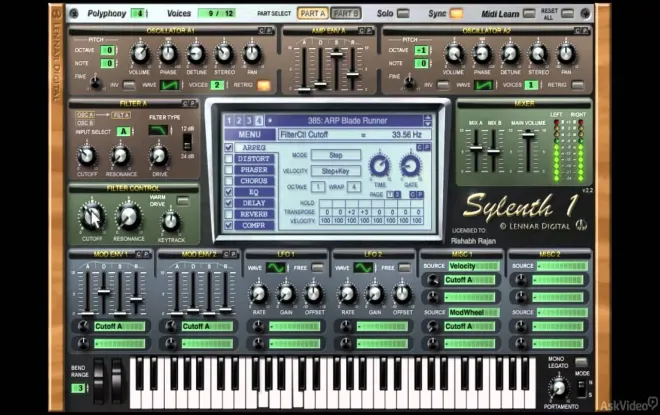The width and height of the screenshot is (660, 415).
Task: Click Mod Env 1 Cutoff A destination
Action: 120,326
